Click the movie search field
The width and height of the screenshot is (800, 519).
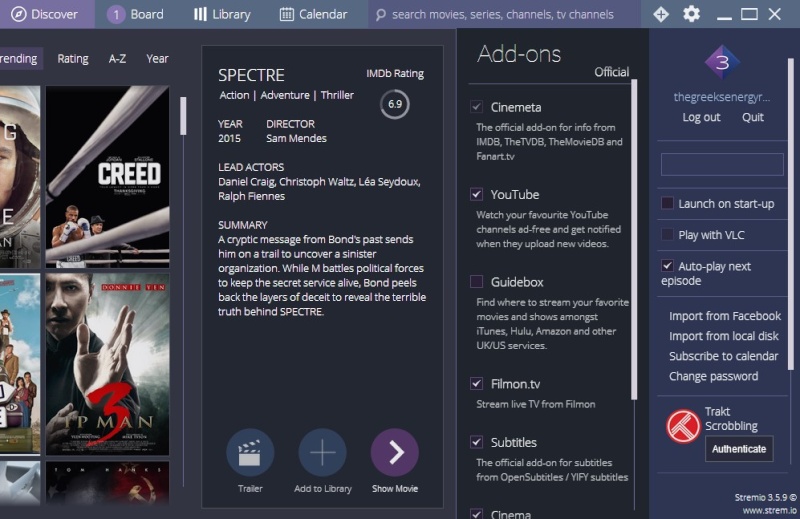tap(503, 14)
